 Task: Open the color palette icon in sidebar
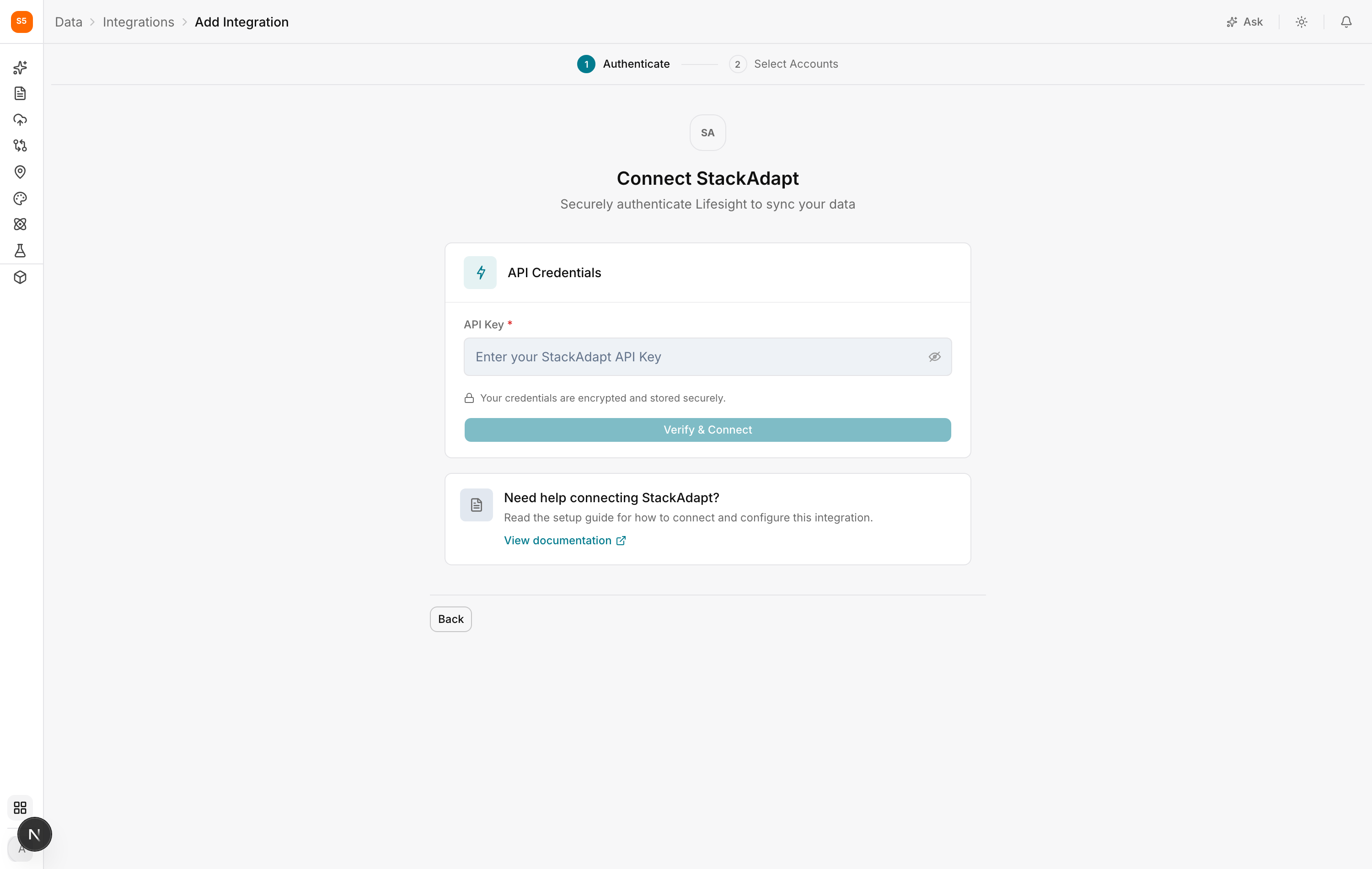pyautogui.click(x=20, y=198)
